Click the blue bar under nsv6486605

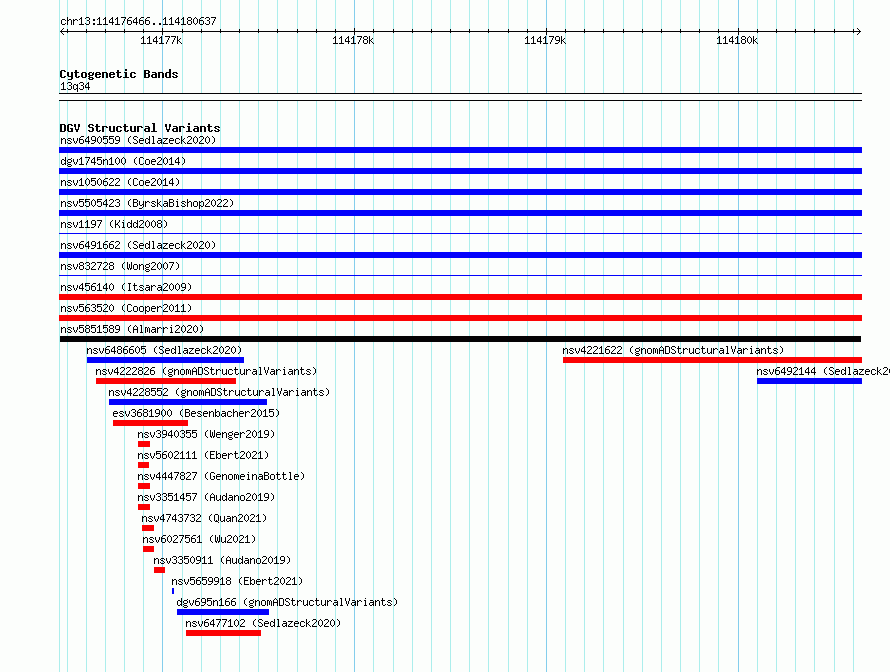(165, 360)
